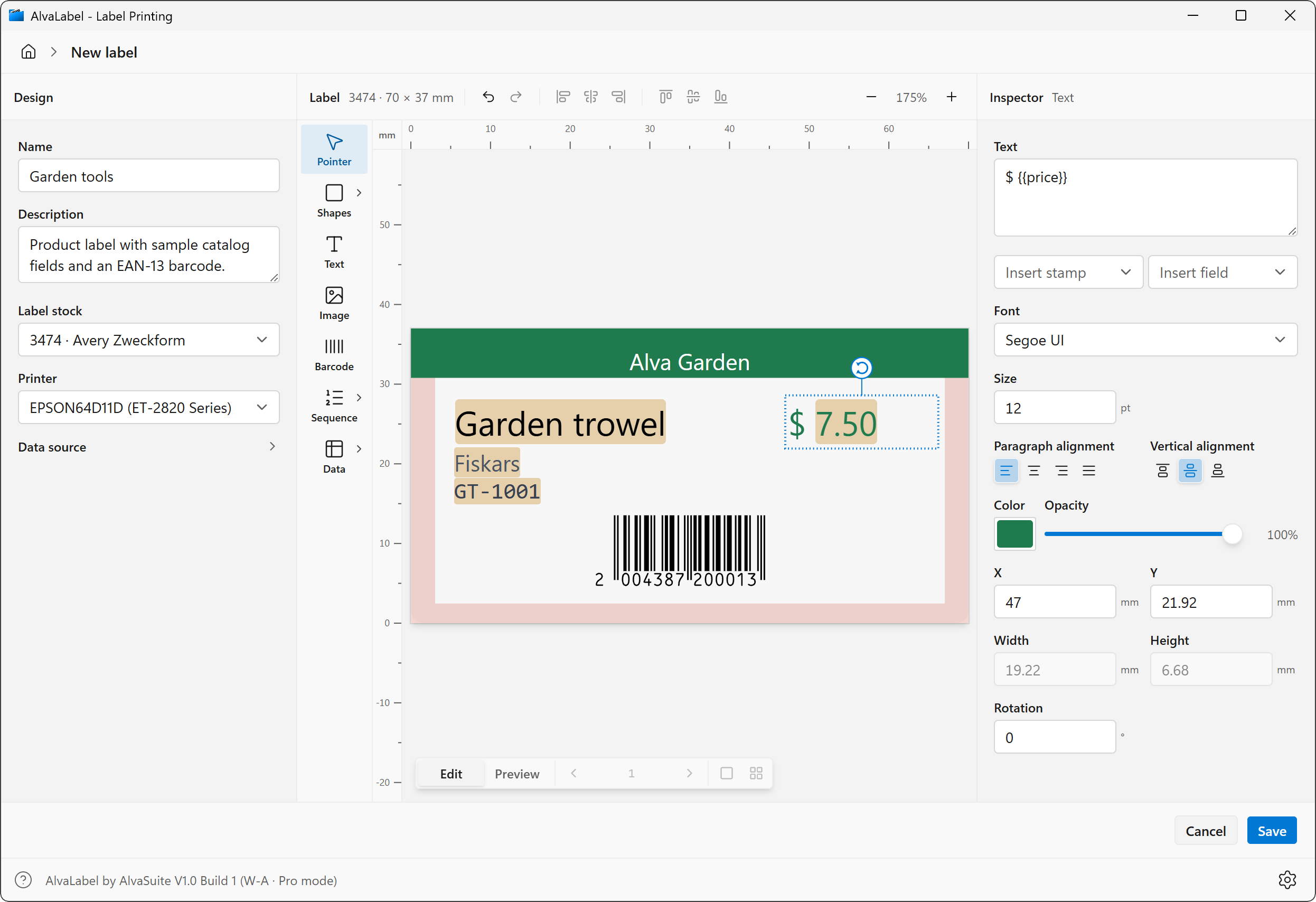The width and height of the screenshot is (1316, 902).
Task: Click the rotation handle above price text
Action: click(x=861, y=368)
